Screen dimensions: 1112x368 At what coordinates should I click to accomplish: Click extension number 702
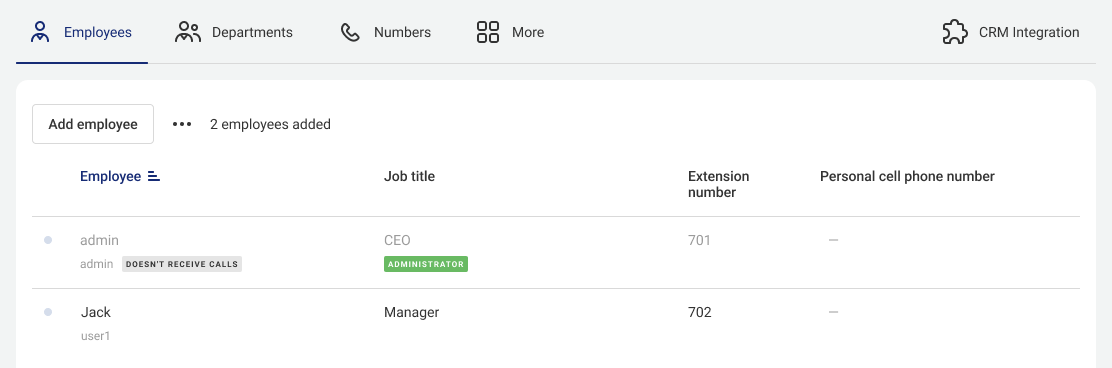click(x=699, y=312)
